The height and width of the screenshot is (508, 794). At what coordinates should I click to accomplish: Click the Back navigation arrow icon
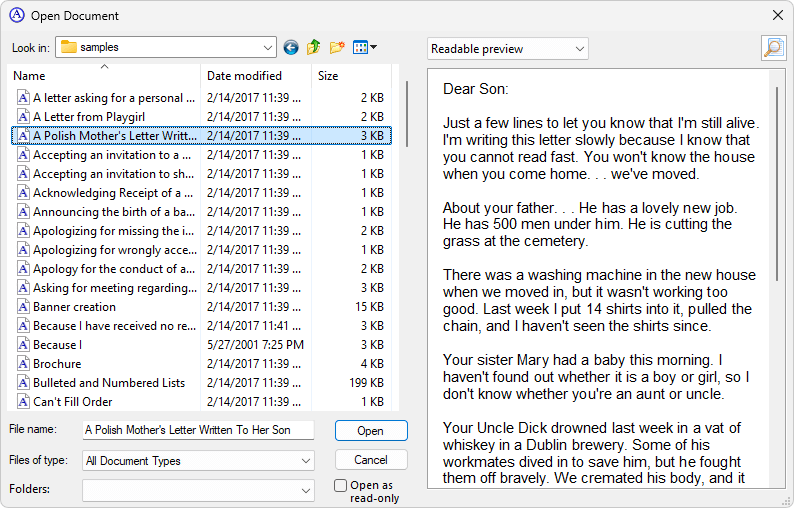[x=291, y=47]
